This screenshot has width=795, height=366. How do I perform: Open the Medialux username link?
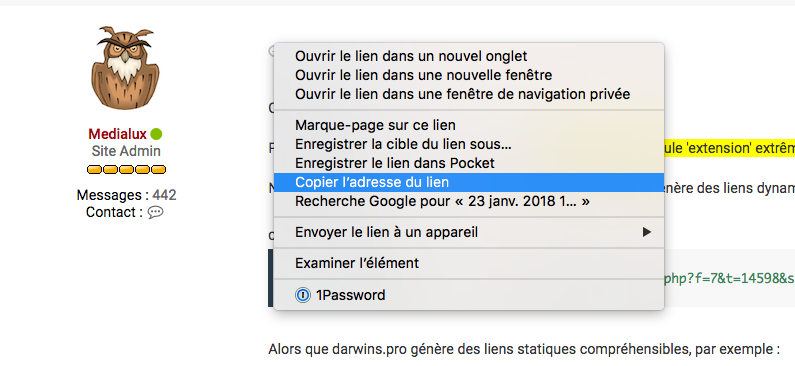coord(117,134)
